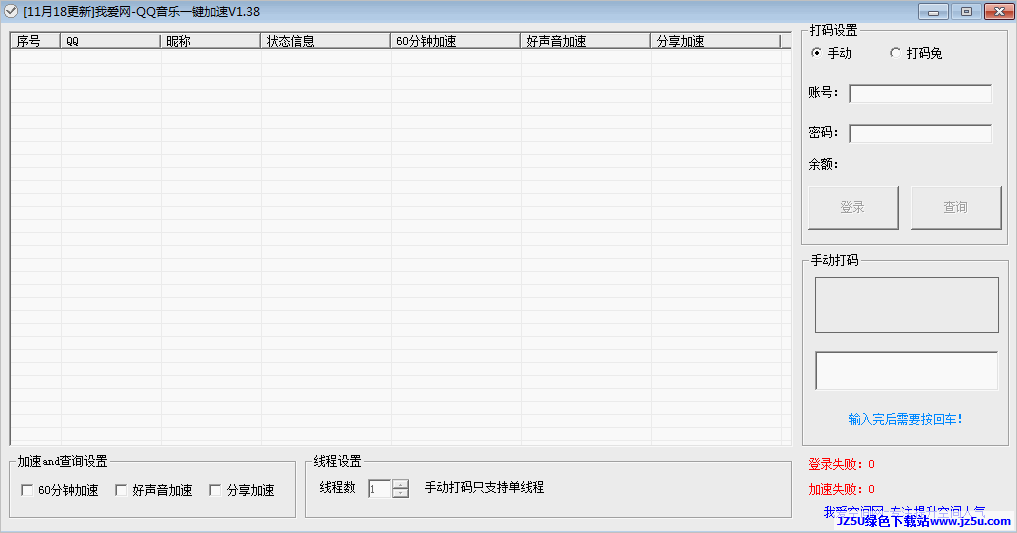Viewport: 1017px width, 533px height.
Task: Sort by 序号 column header
Action: coord(36,41)
